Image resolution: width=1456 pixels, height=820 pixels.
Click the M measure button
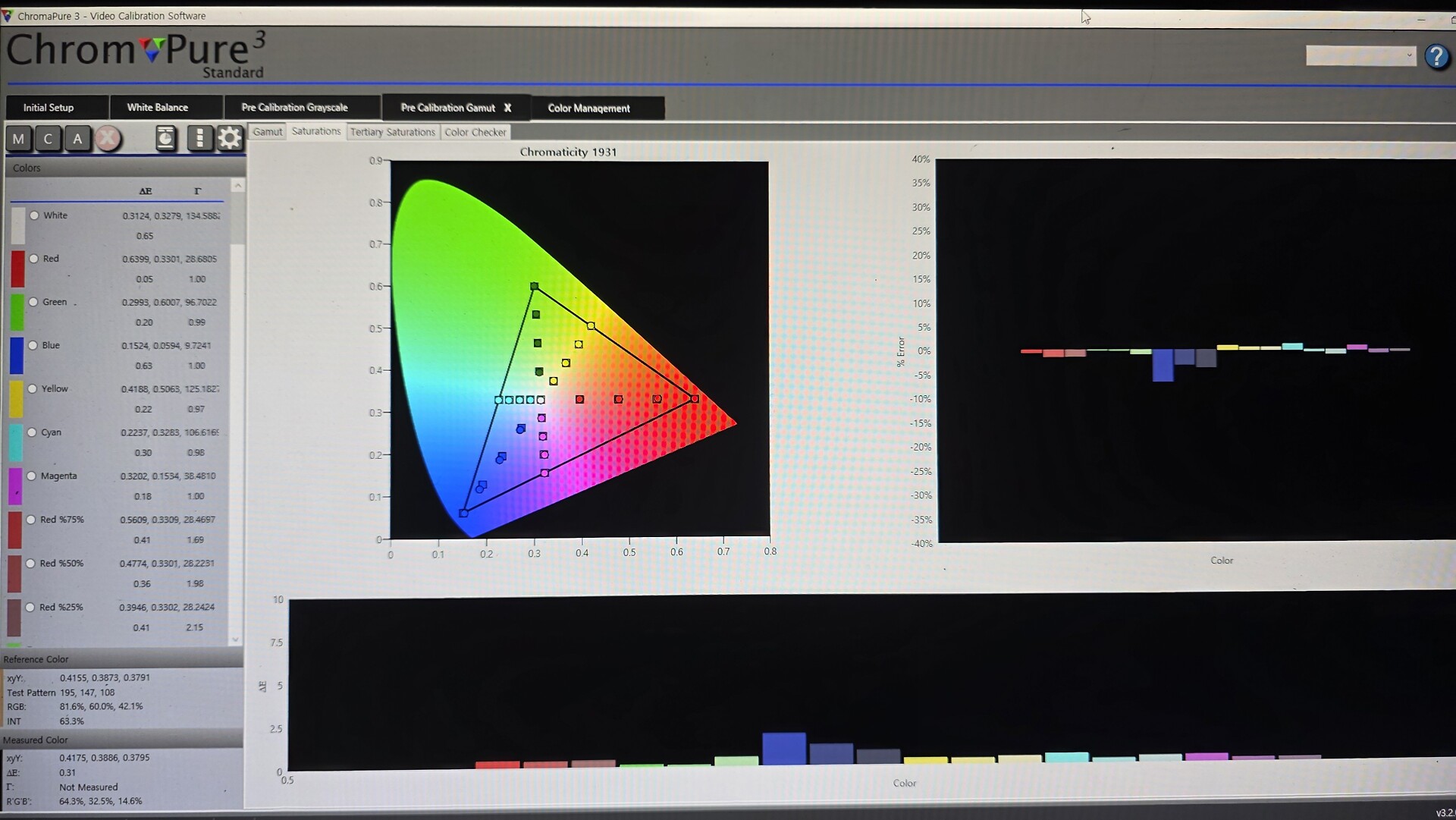tap(19, 139)
